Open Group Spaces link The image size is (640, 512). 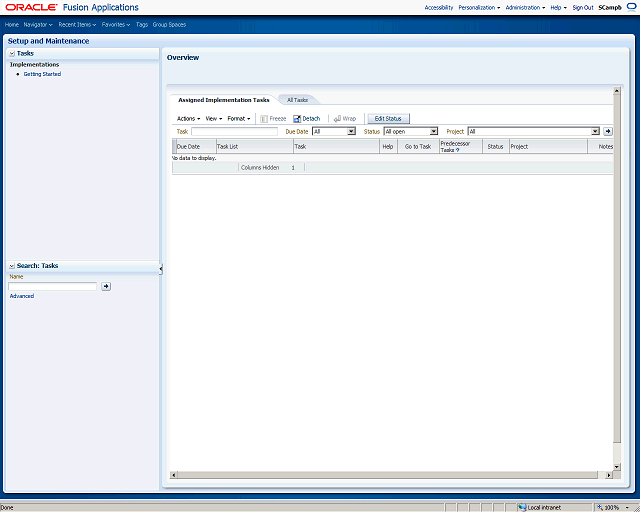pos(169,24)
